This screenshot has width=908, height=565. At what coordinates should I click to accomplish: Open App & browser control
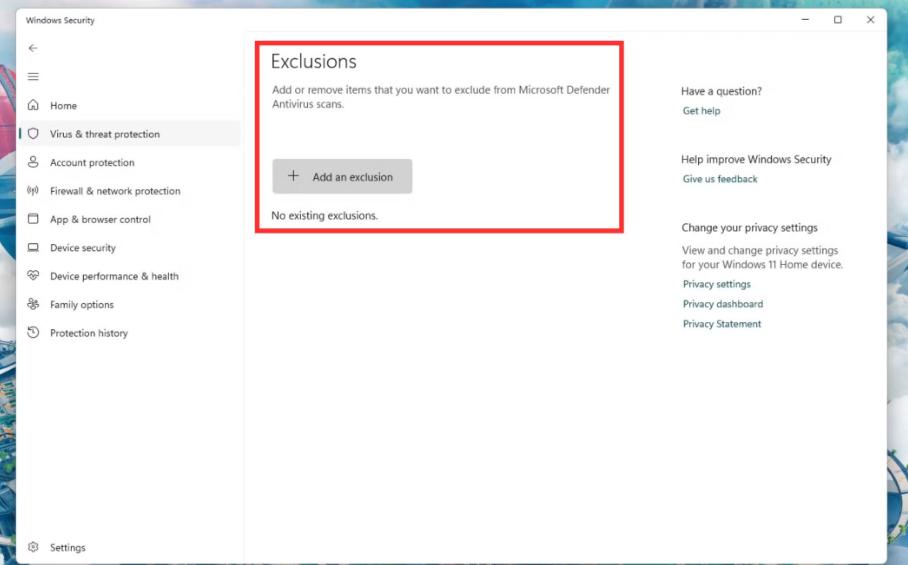(130, 219)
